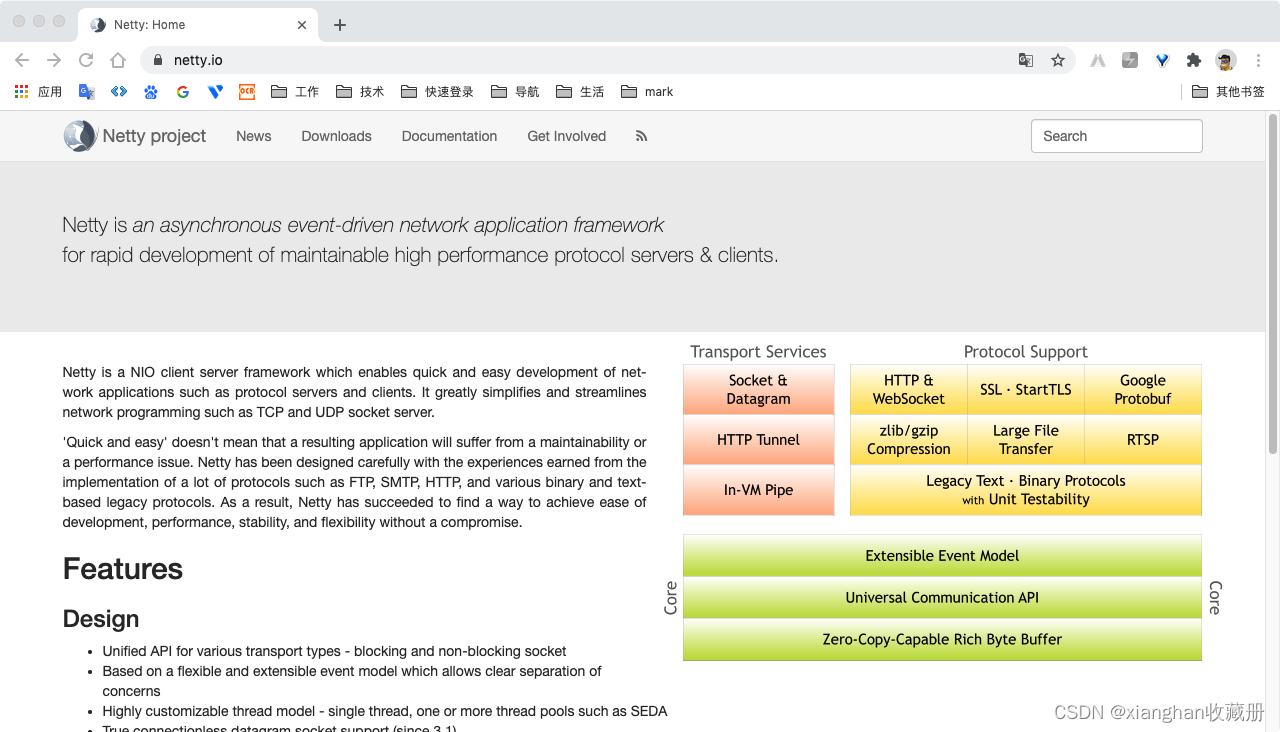The height and width of the screenshot is (732, 1280).
Task: Click the grey A-shaped extension icon
Action: coord(1098,60)
